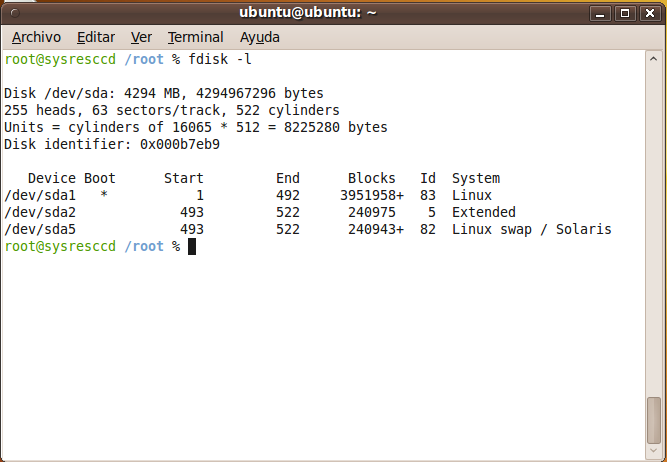
Task: Click the '255 heads, 63 sectors/track' line
Action: [172, 110]
